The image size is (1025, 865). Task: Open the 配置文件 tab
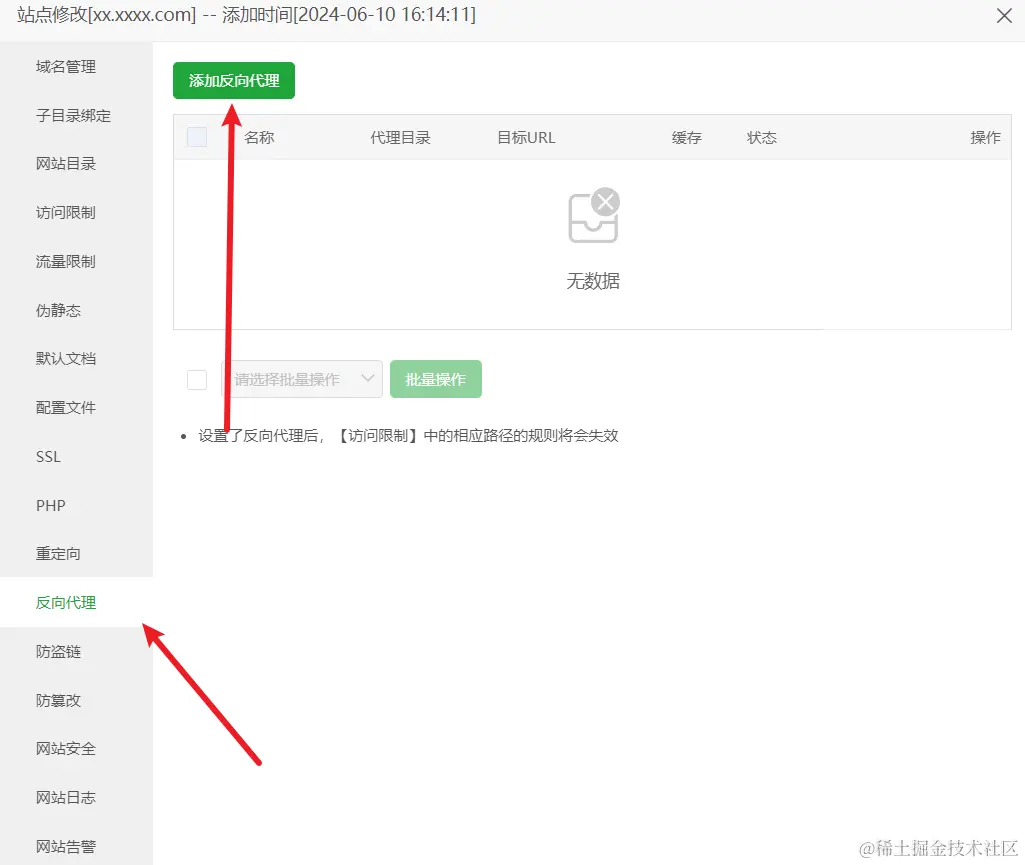(66, 408)
